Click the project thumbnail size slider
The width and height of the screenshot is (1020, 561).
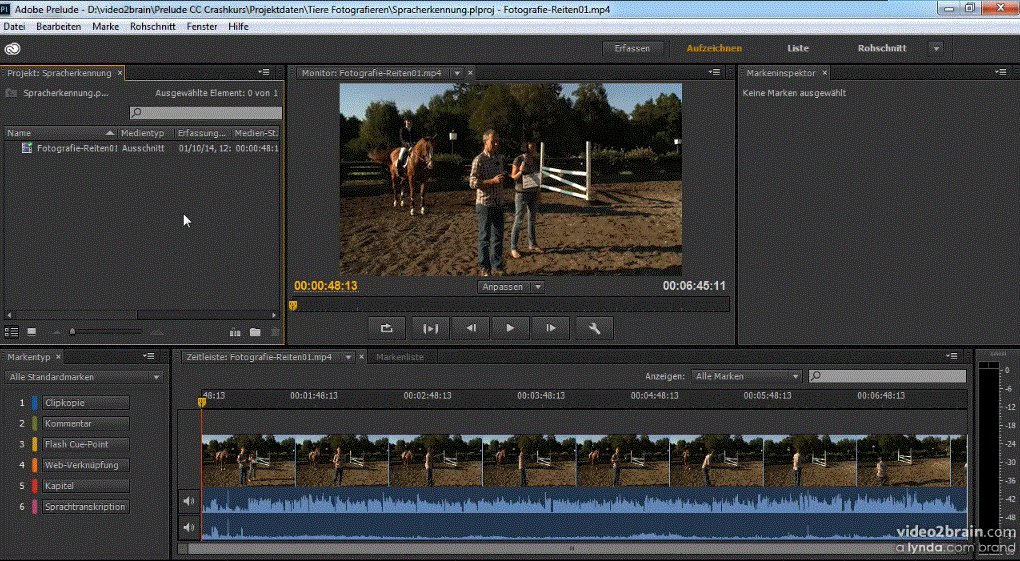pos(72,332)
